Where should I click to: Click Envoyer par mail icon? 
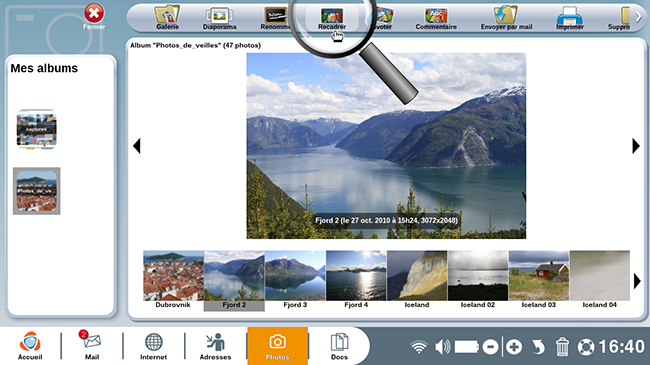click(506, 18)
